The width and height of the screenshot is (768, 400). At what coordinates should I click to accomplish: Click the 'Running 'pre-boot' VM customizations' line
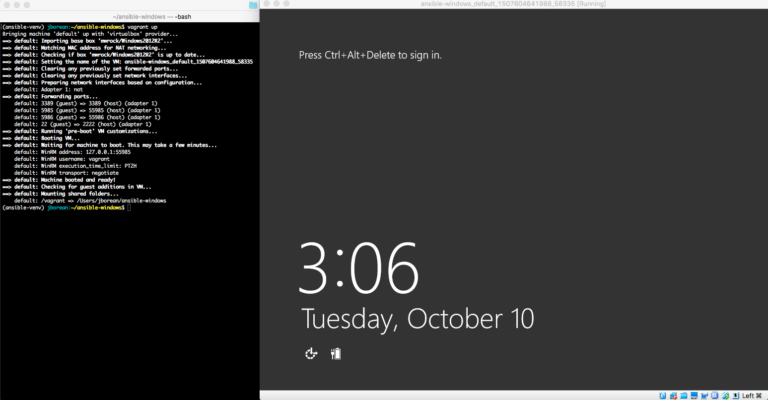(x=80, y=131)
